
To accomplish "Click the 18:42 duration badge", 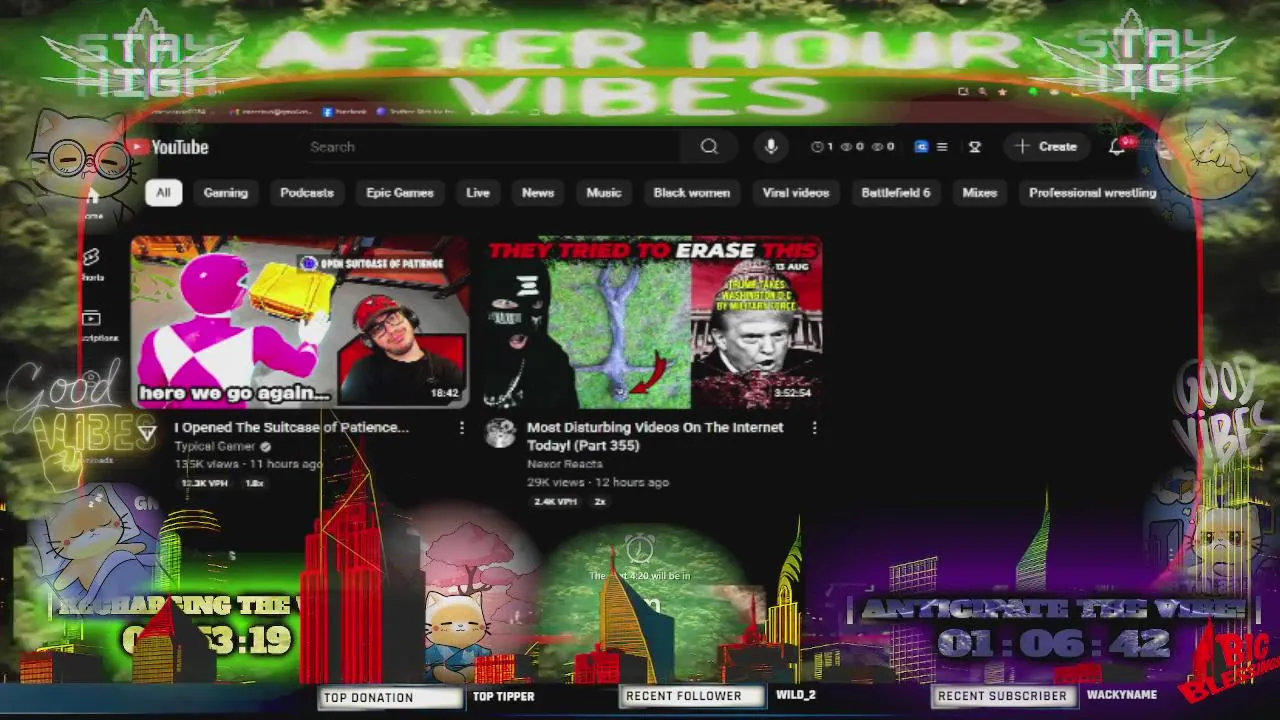I will (444, 394).
